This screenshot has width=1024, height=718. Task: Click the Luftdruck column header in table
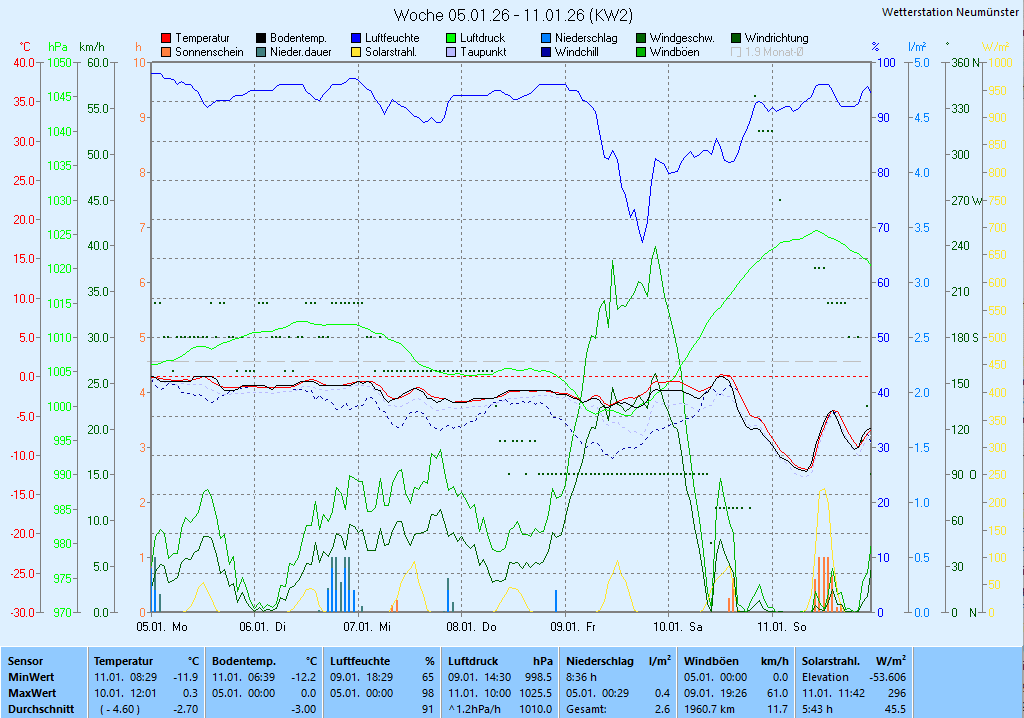[x=473, y=661]
